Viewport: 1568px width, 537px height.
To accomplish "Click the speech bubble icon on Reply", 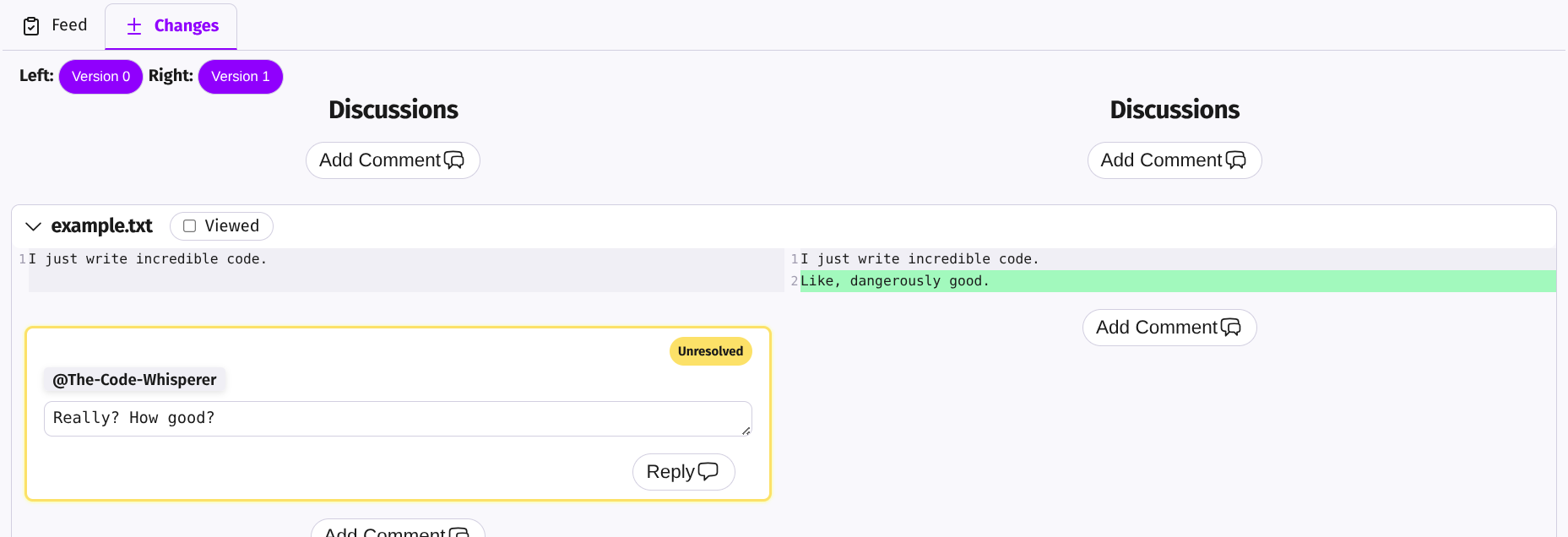I will click(708, 471).
